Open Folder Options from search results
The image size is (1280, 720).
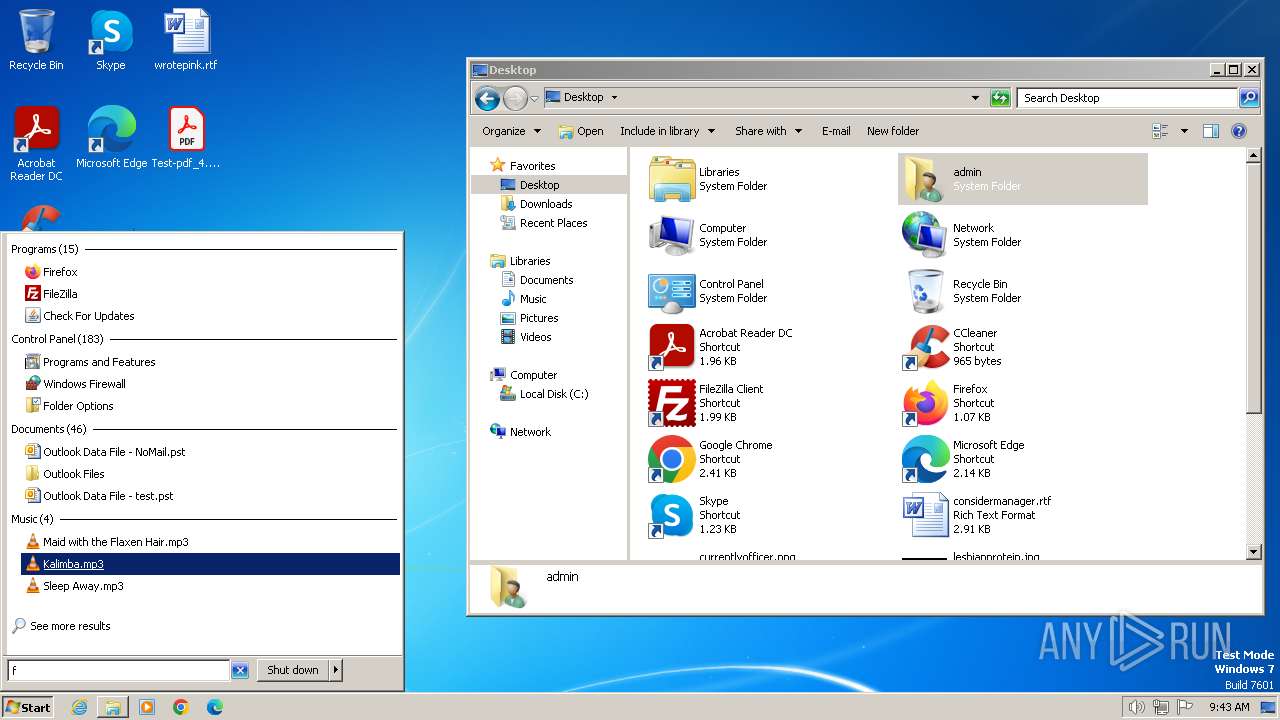tap(210, 406)
